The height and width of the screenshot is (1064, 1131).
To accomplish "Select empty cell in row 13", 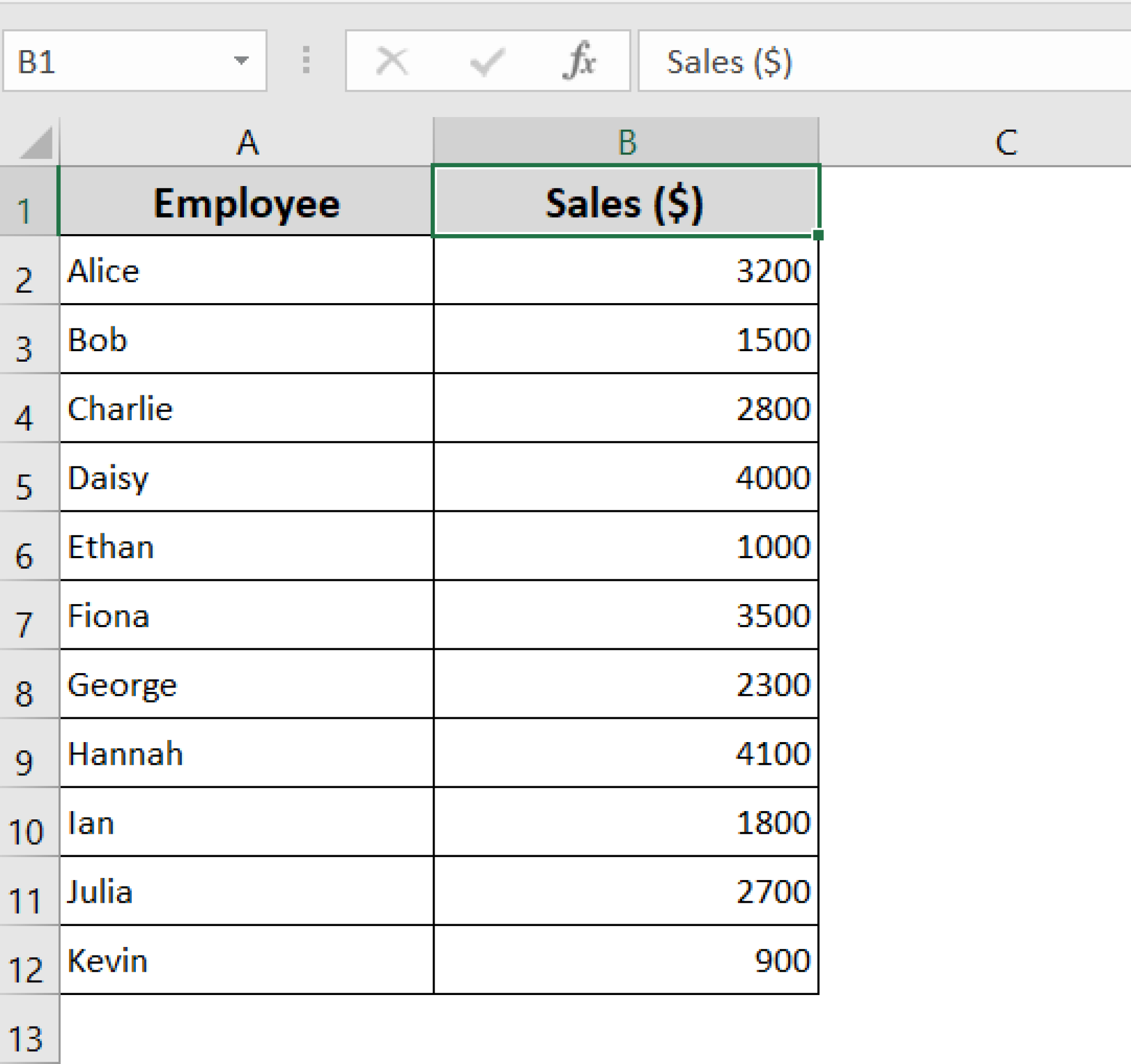I will tap(246, 1041).
